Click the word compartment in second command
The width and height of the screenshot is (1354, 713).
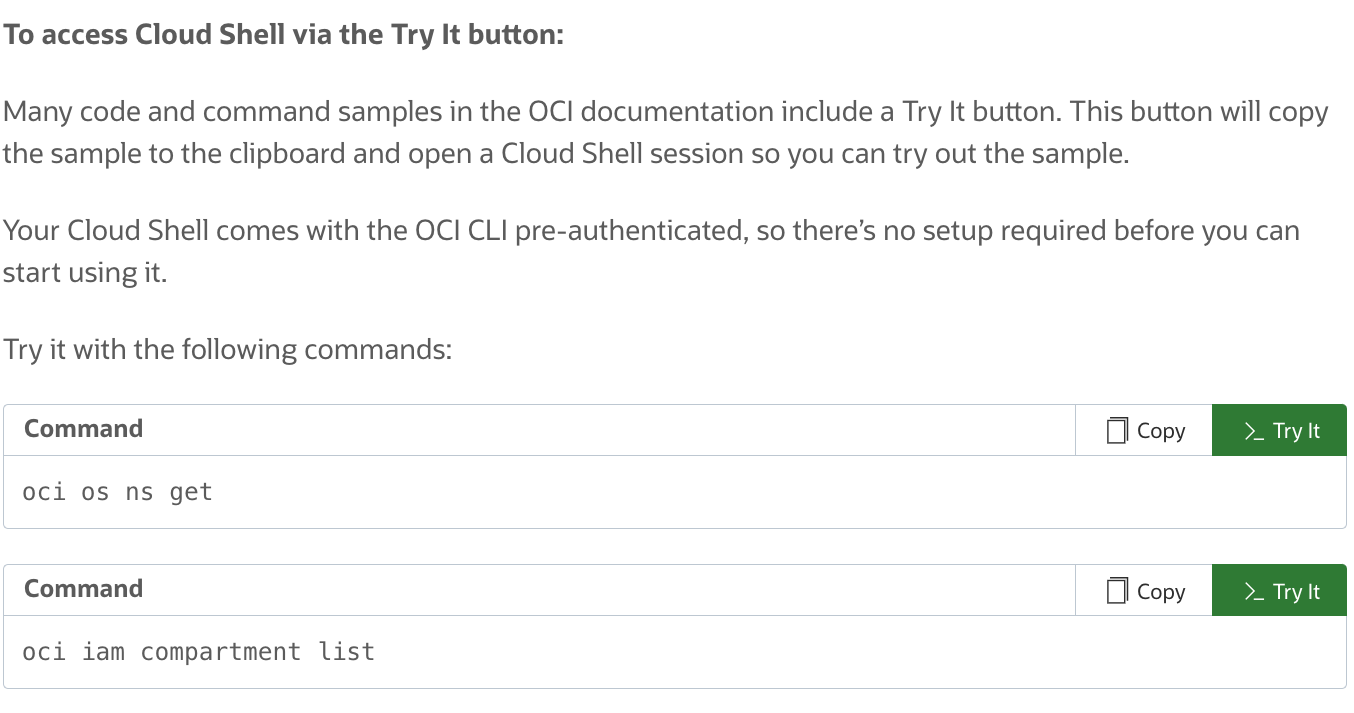pos(220,652)
